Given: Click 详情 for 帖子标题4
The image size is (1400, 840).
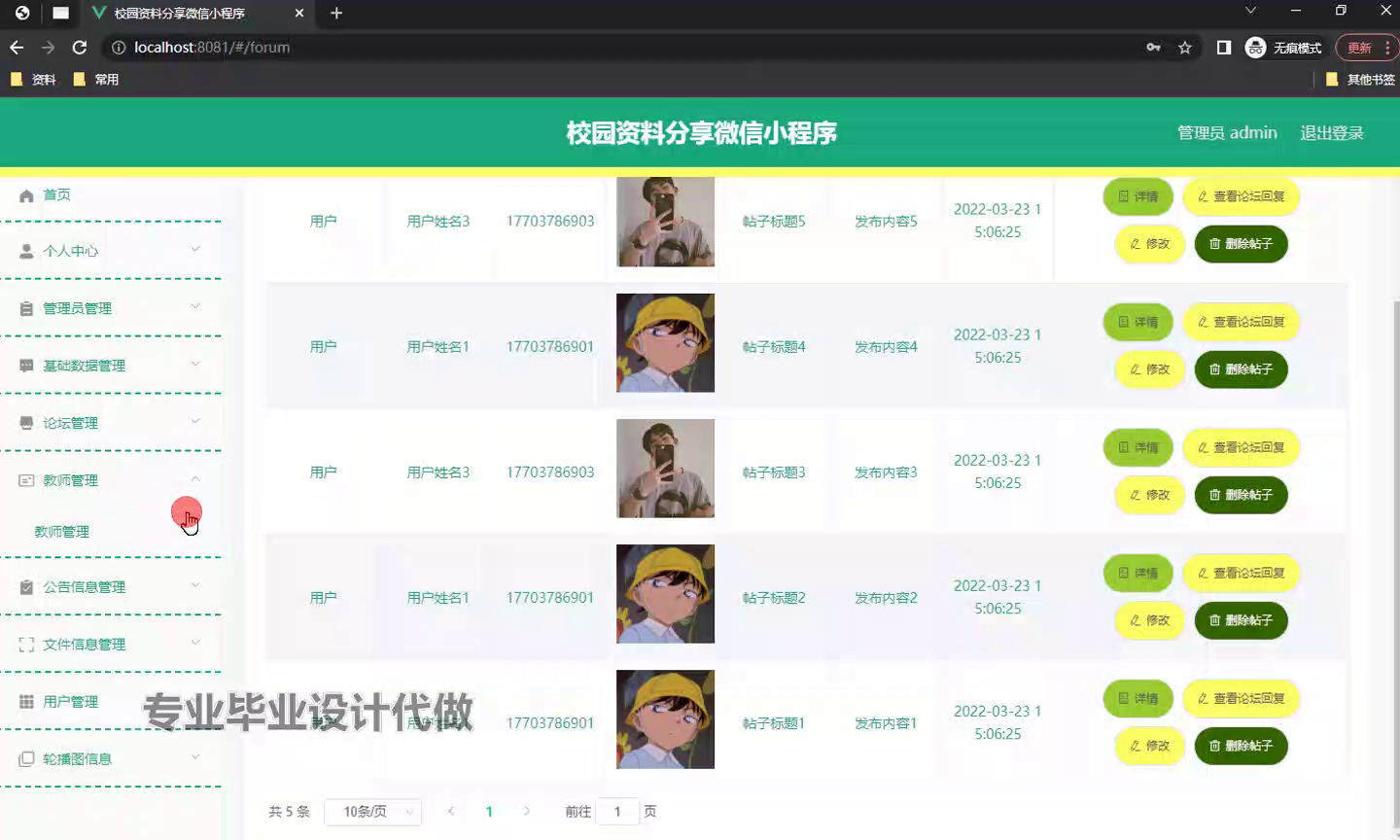Looking at the screenshot, I should pos(1138,322).
